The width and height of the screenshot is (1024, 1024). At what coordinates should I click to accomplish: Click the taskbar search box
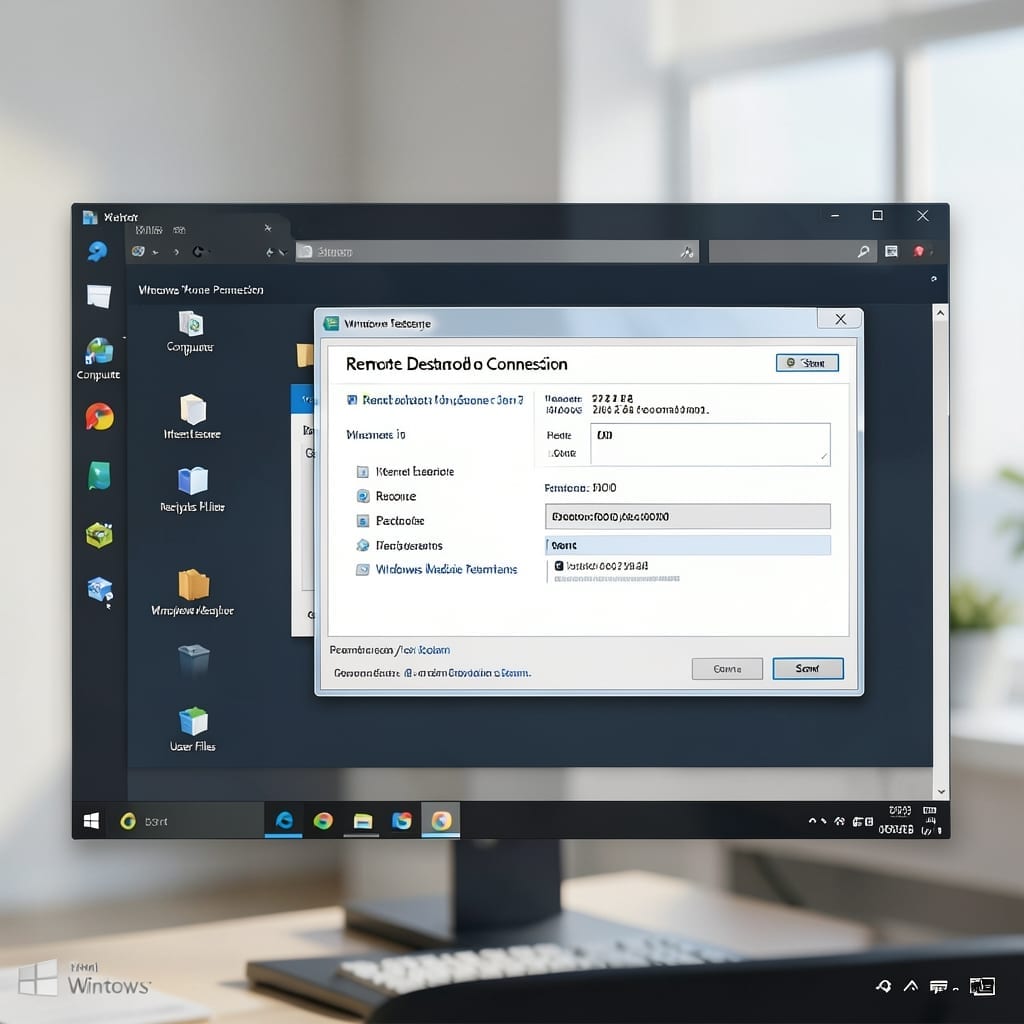click(189, 821)
